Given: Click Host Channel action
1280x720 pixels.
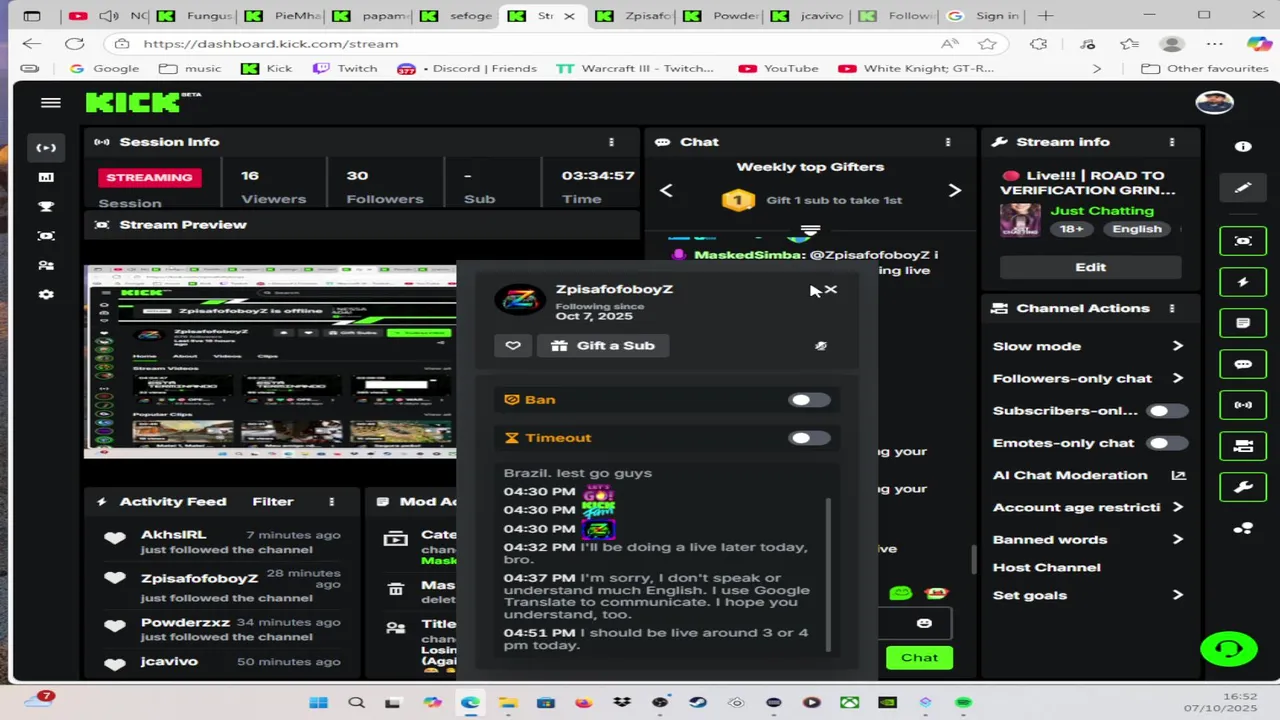Looking at the screenshot, I should pyautogui.click(x=1046, y=567).
